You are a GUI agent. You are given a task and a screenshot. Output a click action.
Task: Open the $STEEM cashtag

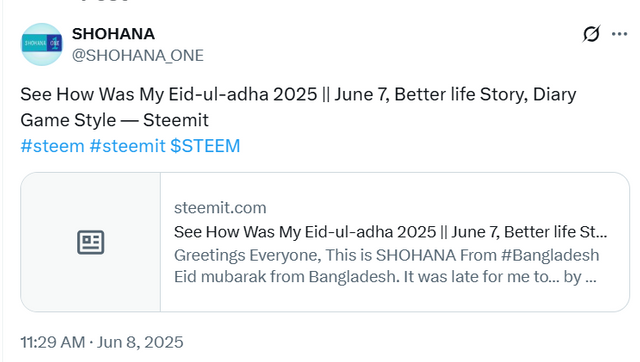coord(205,146)
